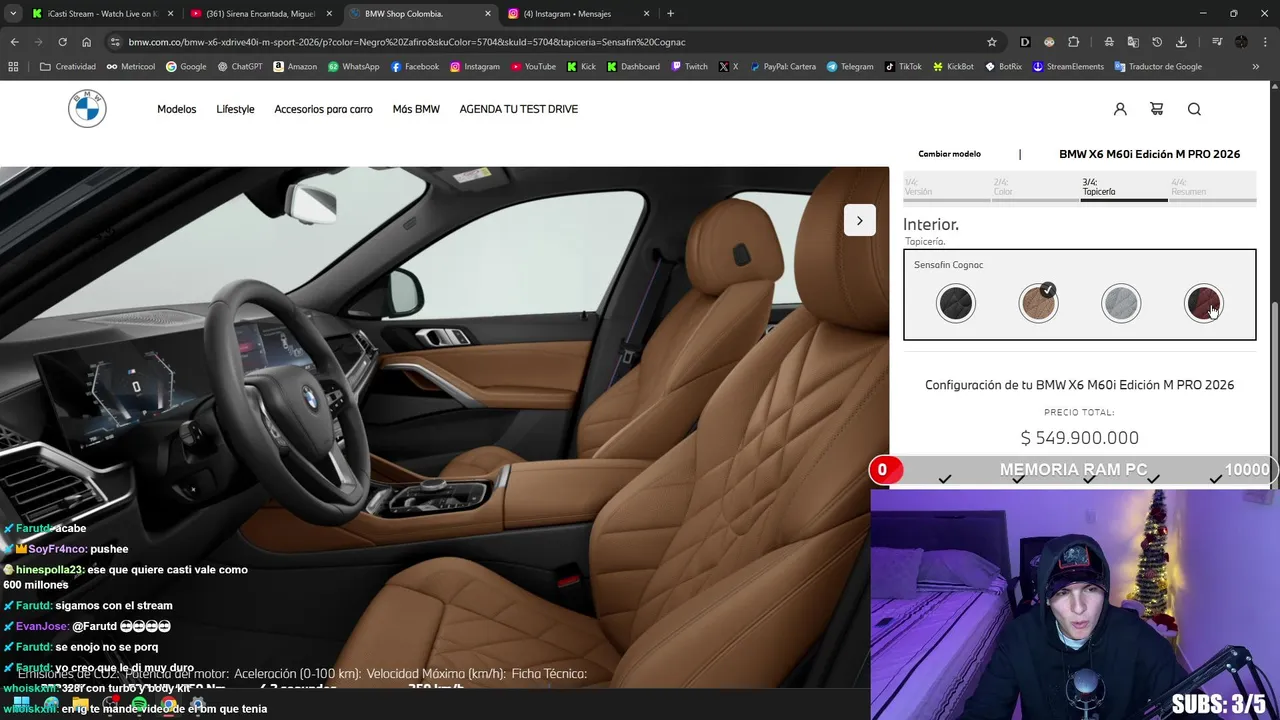Click AGENDA TU TEST DRIVE link
1280x720 pixels.
[x=518, y=109]
